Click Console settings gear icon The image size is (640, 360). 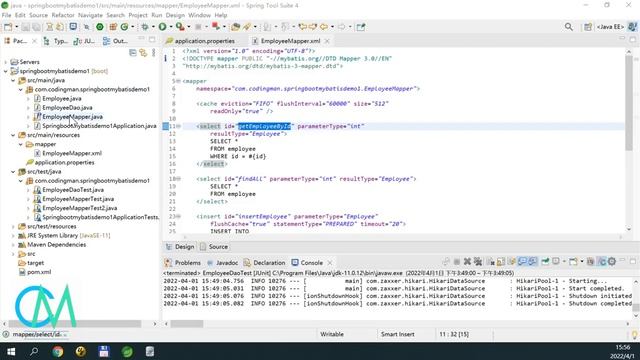click(x=611, y=262)
